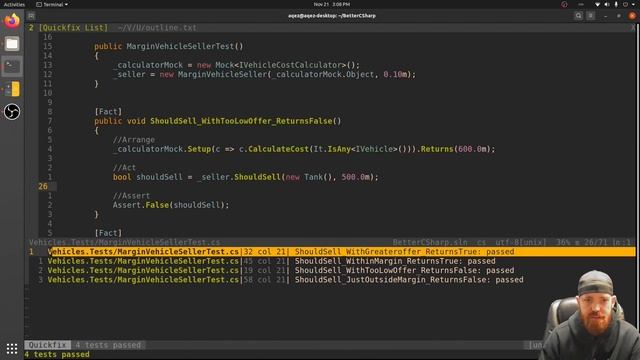Open the yellow sticky-note app in the dock
Image resolution: width=640 pixels, height=360 pixels.
[x=13, y=89]
